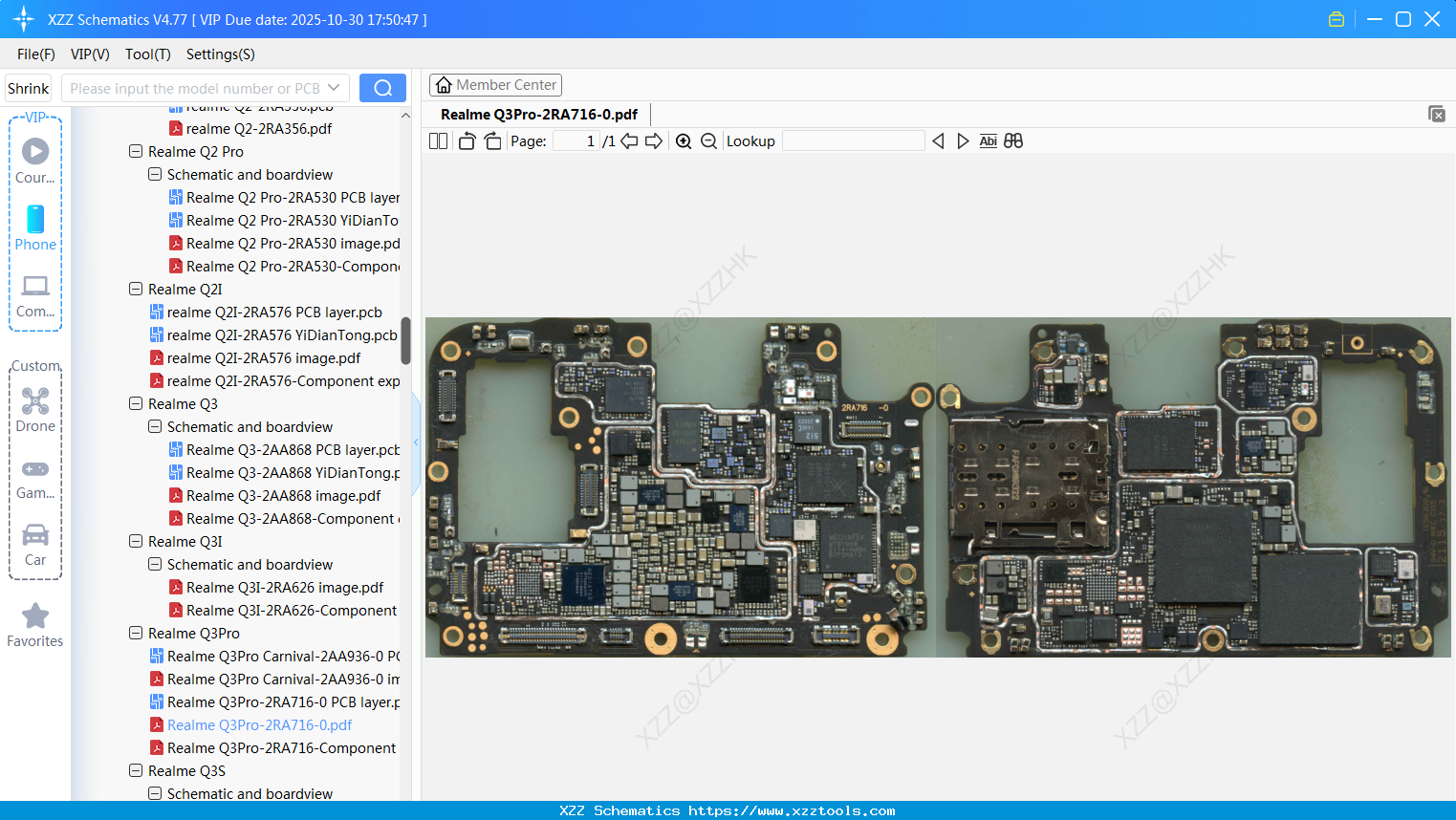Collapse Schematic and boardview under Realme Q3
Viewport: 1456px width, 820px height.
point(155,427)
